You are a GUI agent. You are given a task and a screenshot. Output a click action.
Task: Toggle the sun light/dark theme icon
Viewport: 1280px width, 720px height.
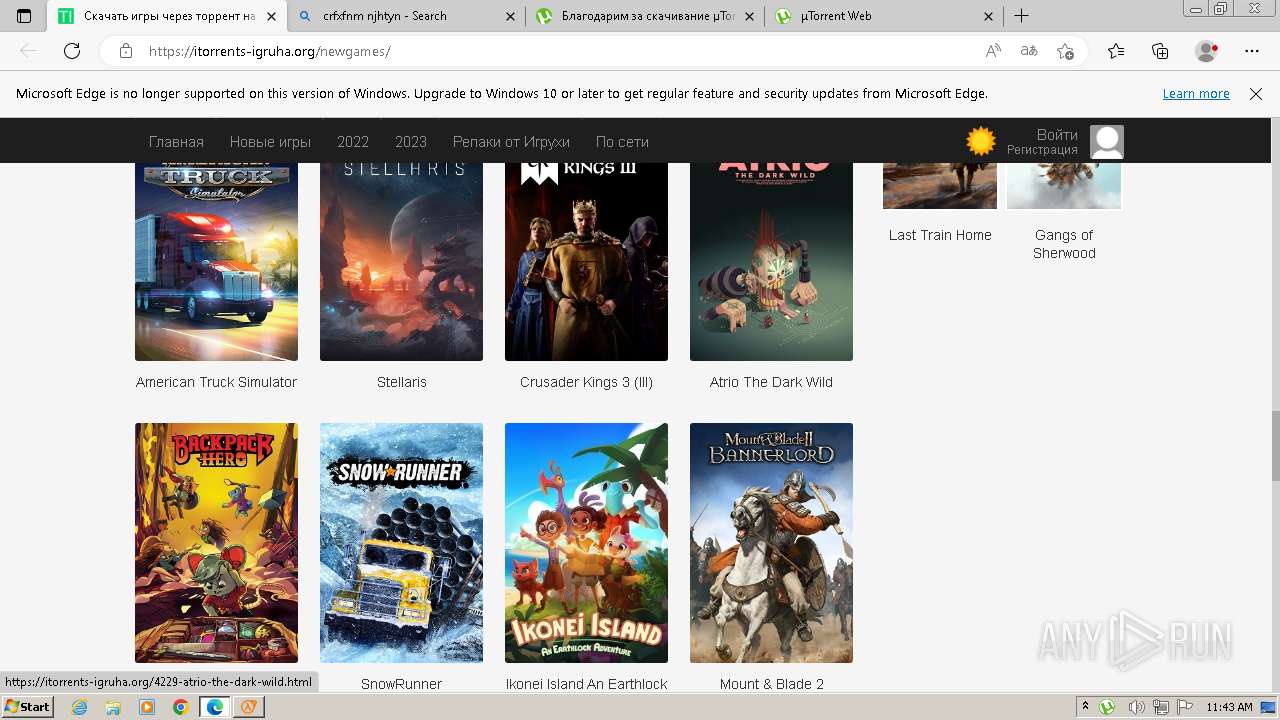click(x=981, y=141)
